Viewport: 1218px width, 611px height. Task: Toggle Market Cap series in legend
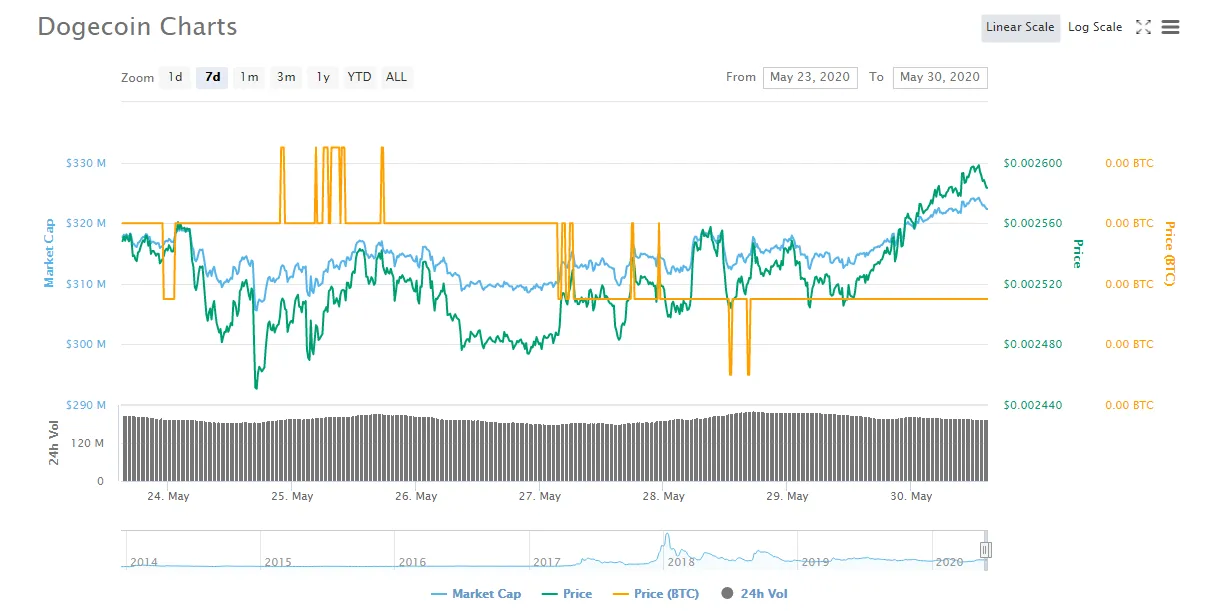coord(476,594)
